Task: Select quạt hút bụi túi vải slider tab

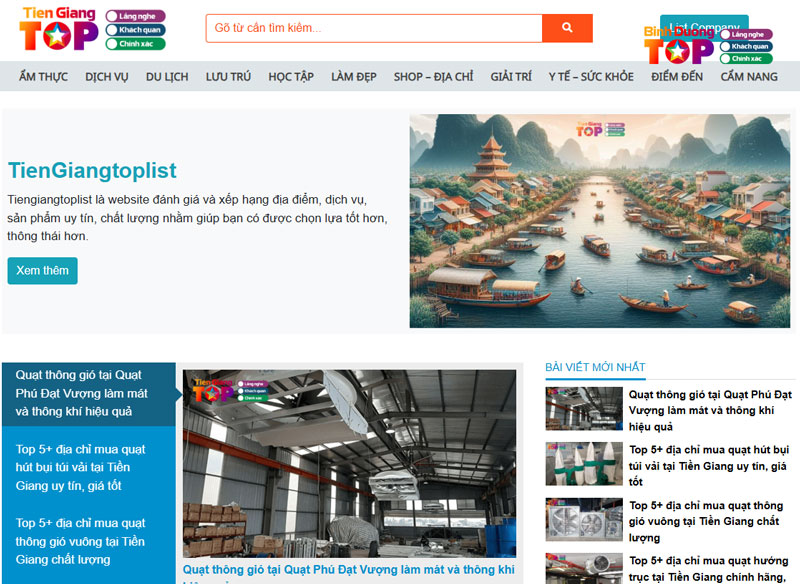Action: pyautogui.click(x=88, y=467)
